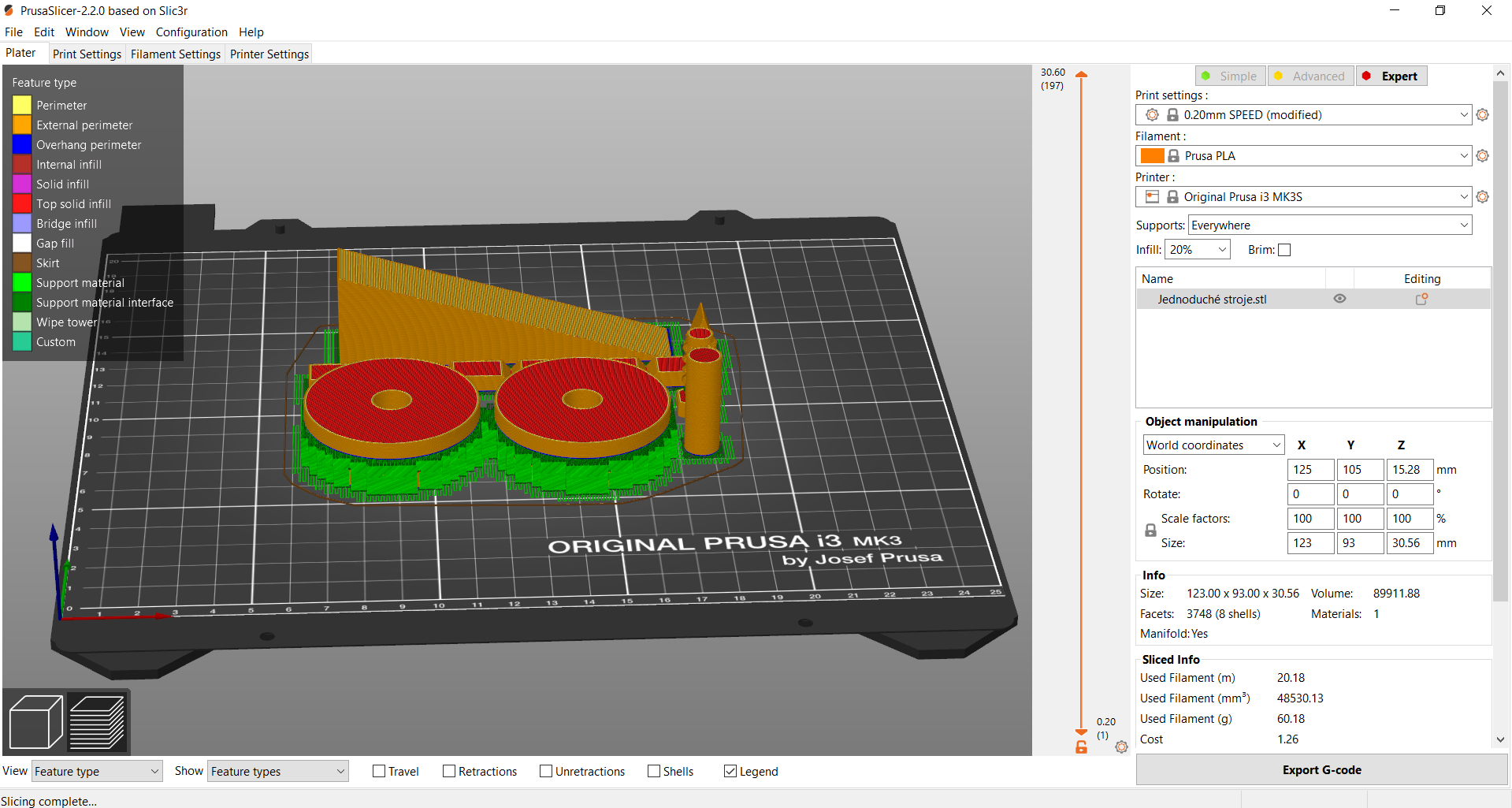Open layer slider settings cog icon

coord(1121,747)
